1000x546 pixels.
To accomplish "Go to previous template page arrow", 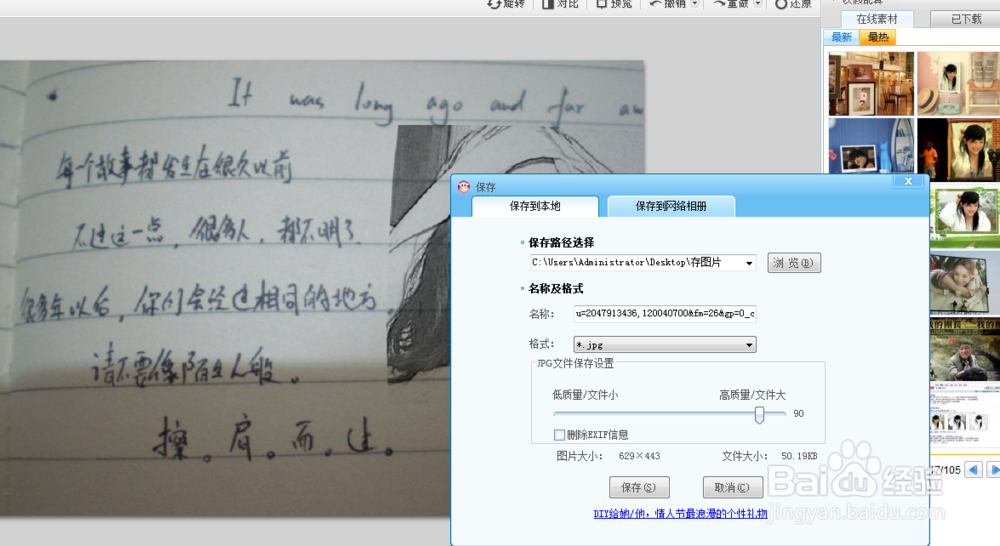I will pos(973,470).
